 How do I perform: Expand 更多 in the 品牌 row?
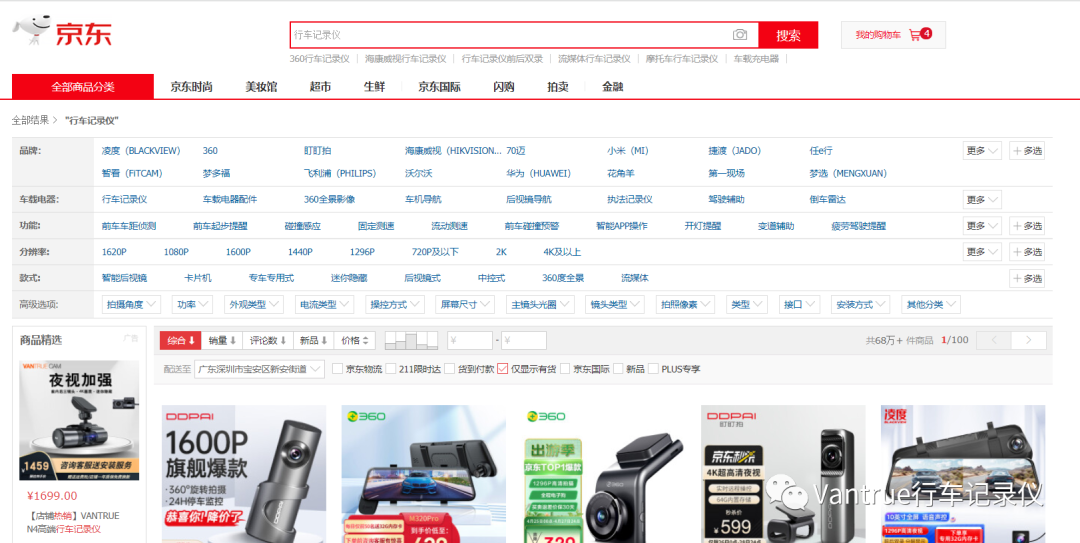[x=982, y=151]
